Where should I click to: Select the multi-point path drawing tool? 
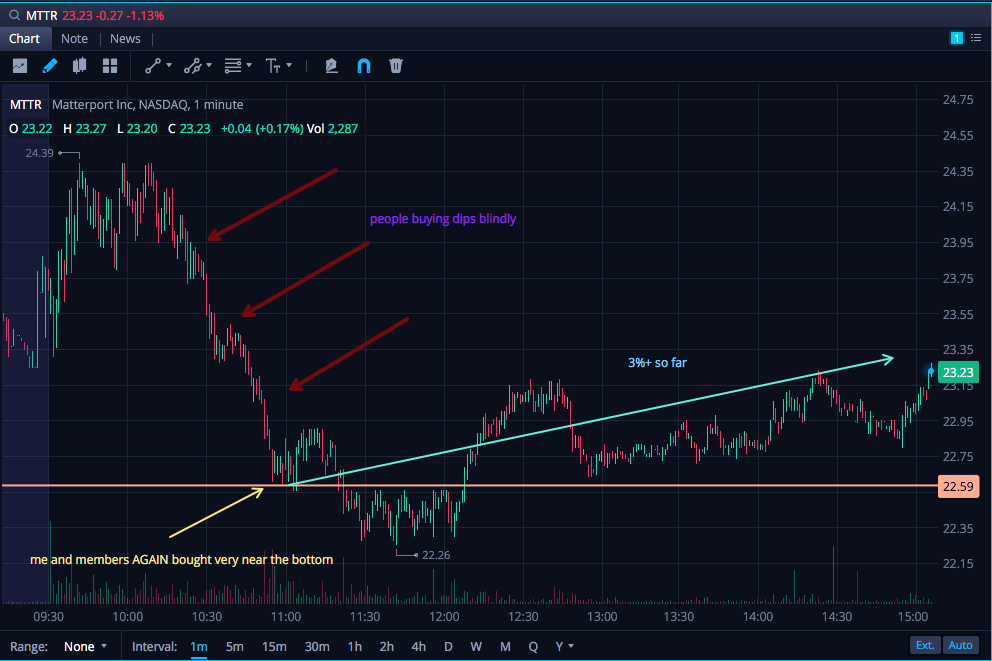(192, 66)
